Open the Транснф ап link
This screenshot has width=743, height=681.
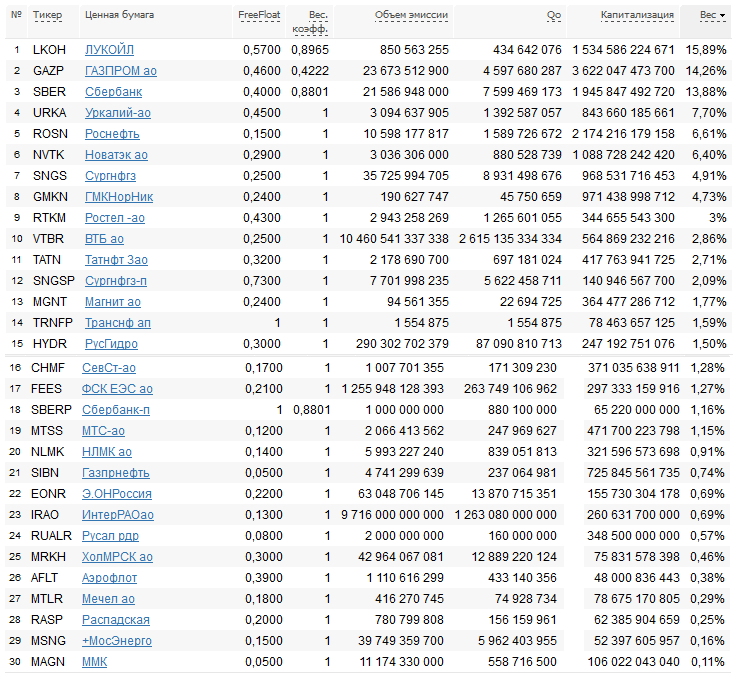[118, 323]
